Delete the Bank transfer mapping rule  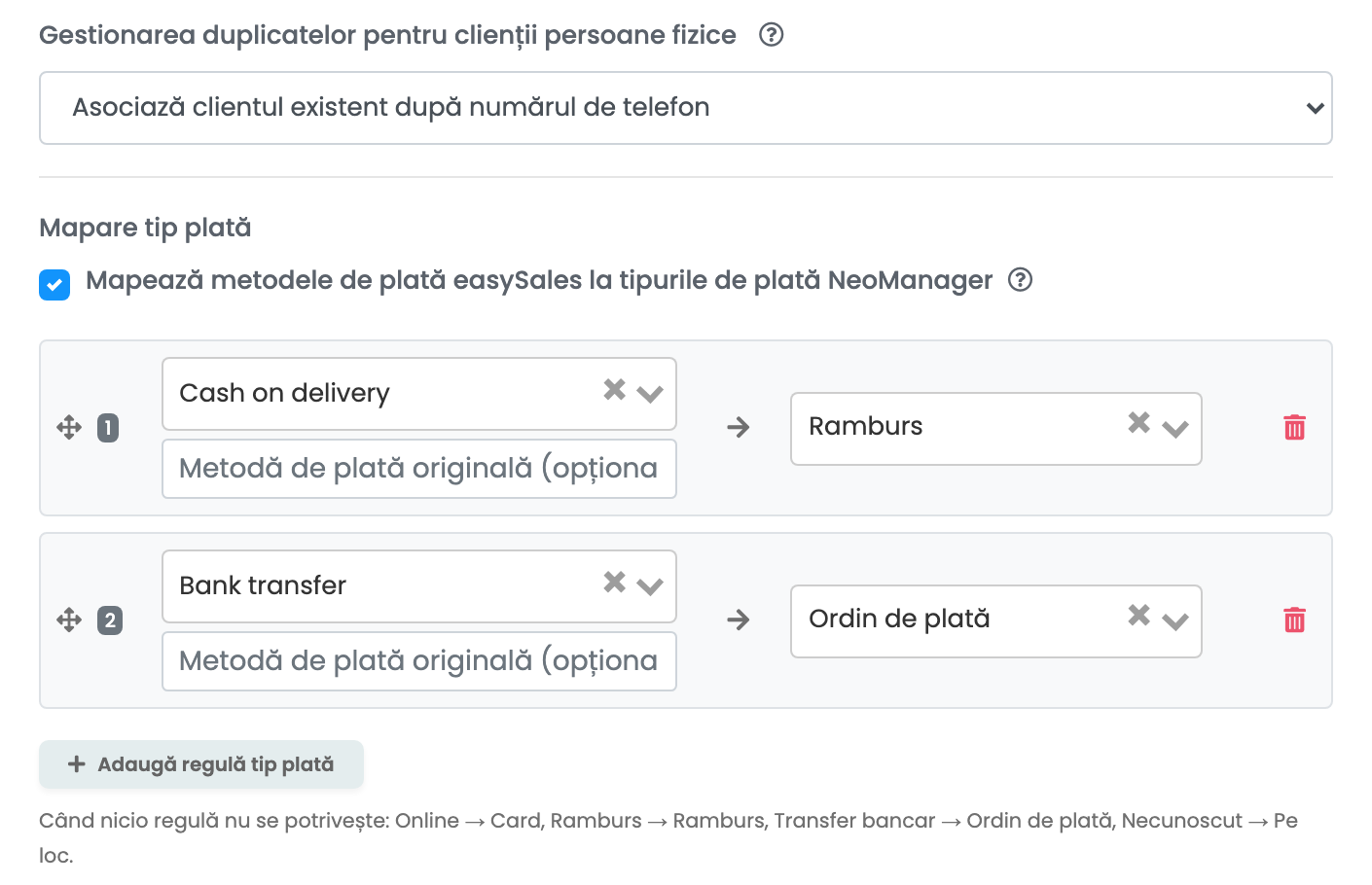click(x=1294, y=619)
